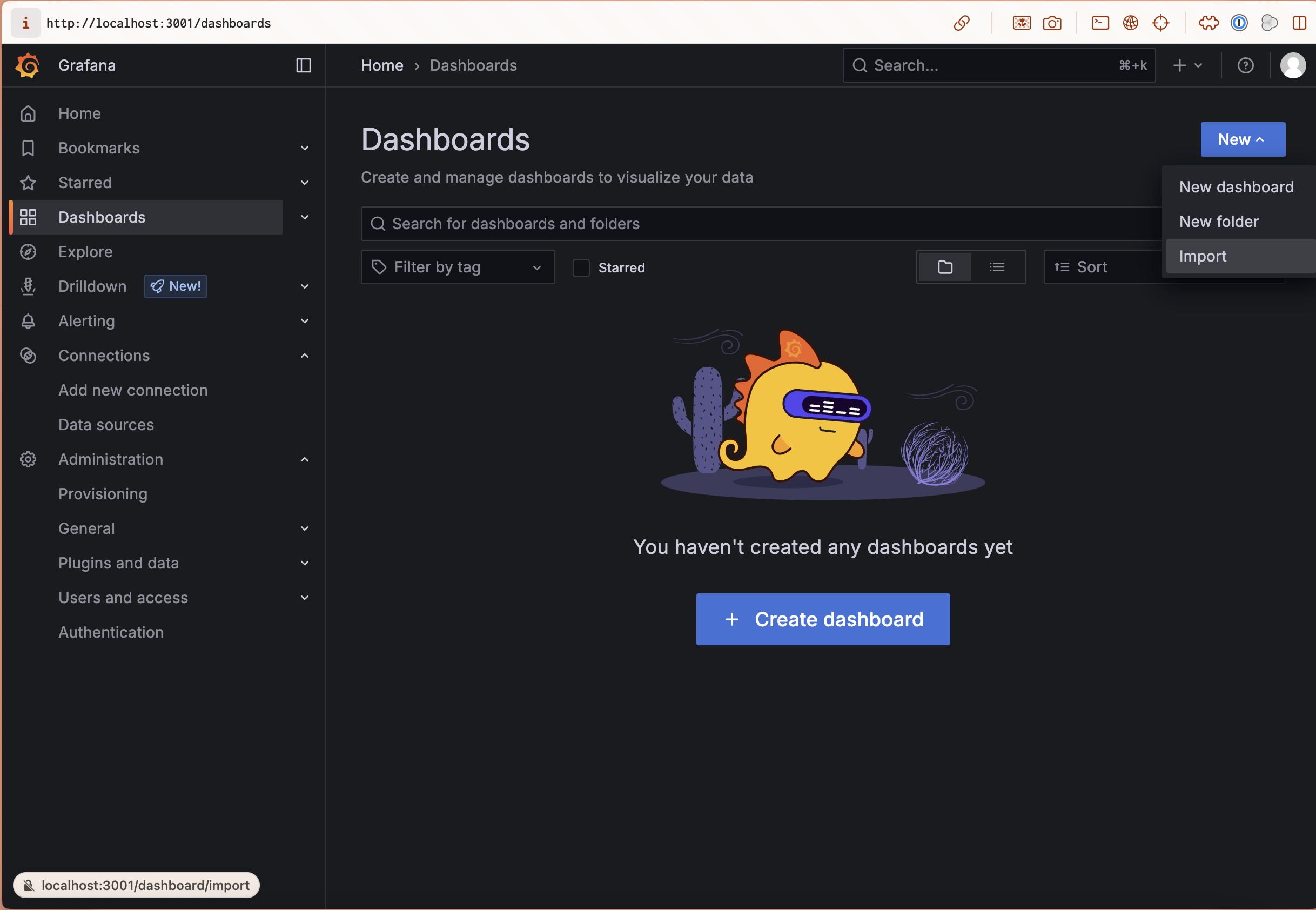The width and height of the screenshot is (1316, 910).
Task: Click the Dashboards grid icon in sidebar
Action: [x=28, y=217]
